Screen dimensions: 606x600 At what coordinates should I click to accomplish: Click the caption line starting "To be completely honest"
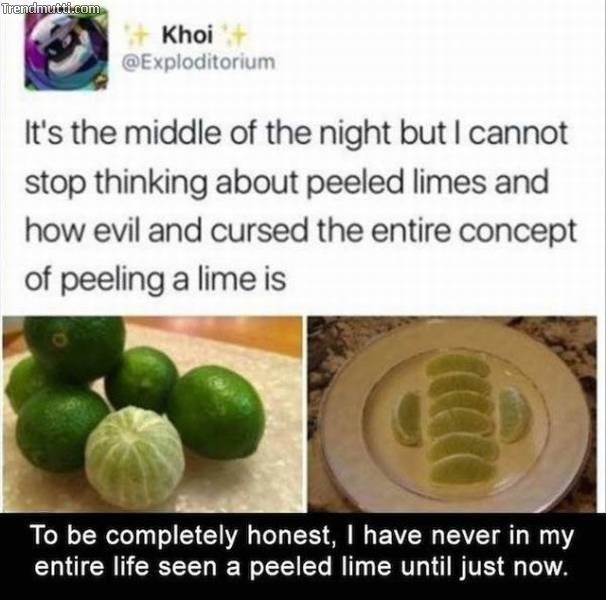302,537
